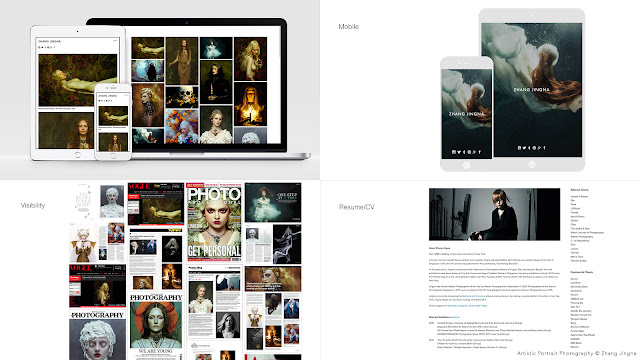Image resolution: width=640 pixels, height=360 pixels.
Task: Open the reclining nude photo on the white iPad
Action: pyautogui.click(x=78, y=80)
